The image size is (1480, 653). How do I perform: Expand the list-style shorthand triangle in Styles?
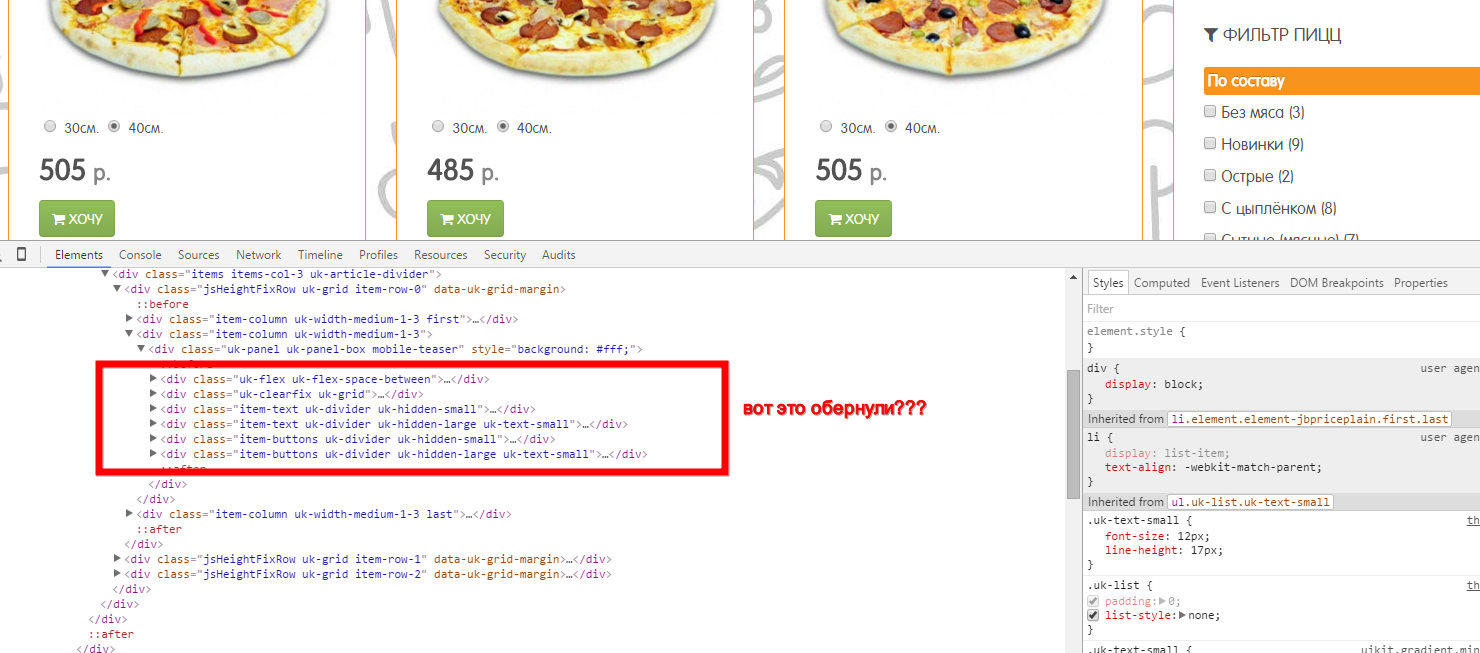pos(1183,616)
